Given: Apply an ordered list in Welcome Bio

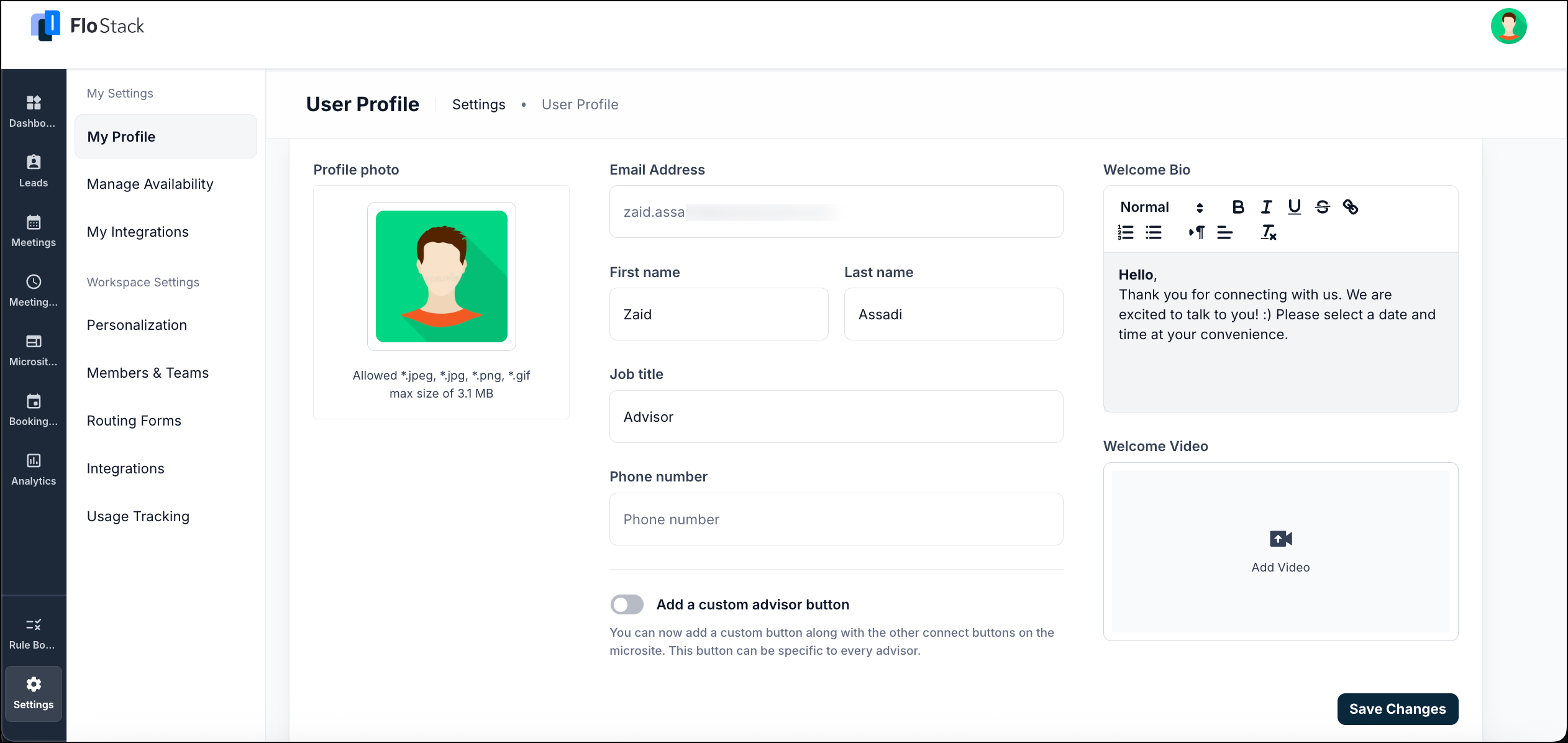Looking at the screenshot, I should coord(1126,232).
